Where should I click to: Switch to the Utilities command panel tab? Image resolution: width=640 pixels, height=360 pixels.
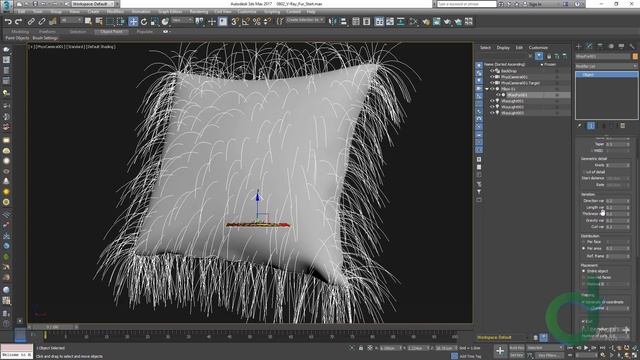(632, 47)
